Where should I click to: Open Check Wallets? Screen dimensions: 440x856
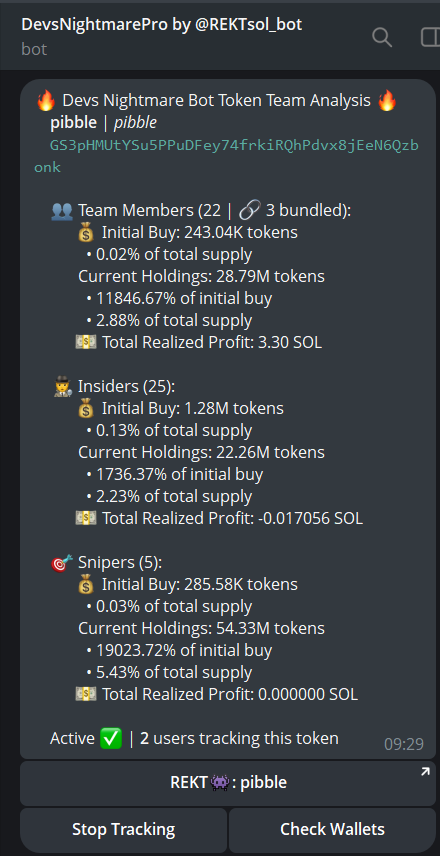point(332,829)
